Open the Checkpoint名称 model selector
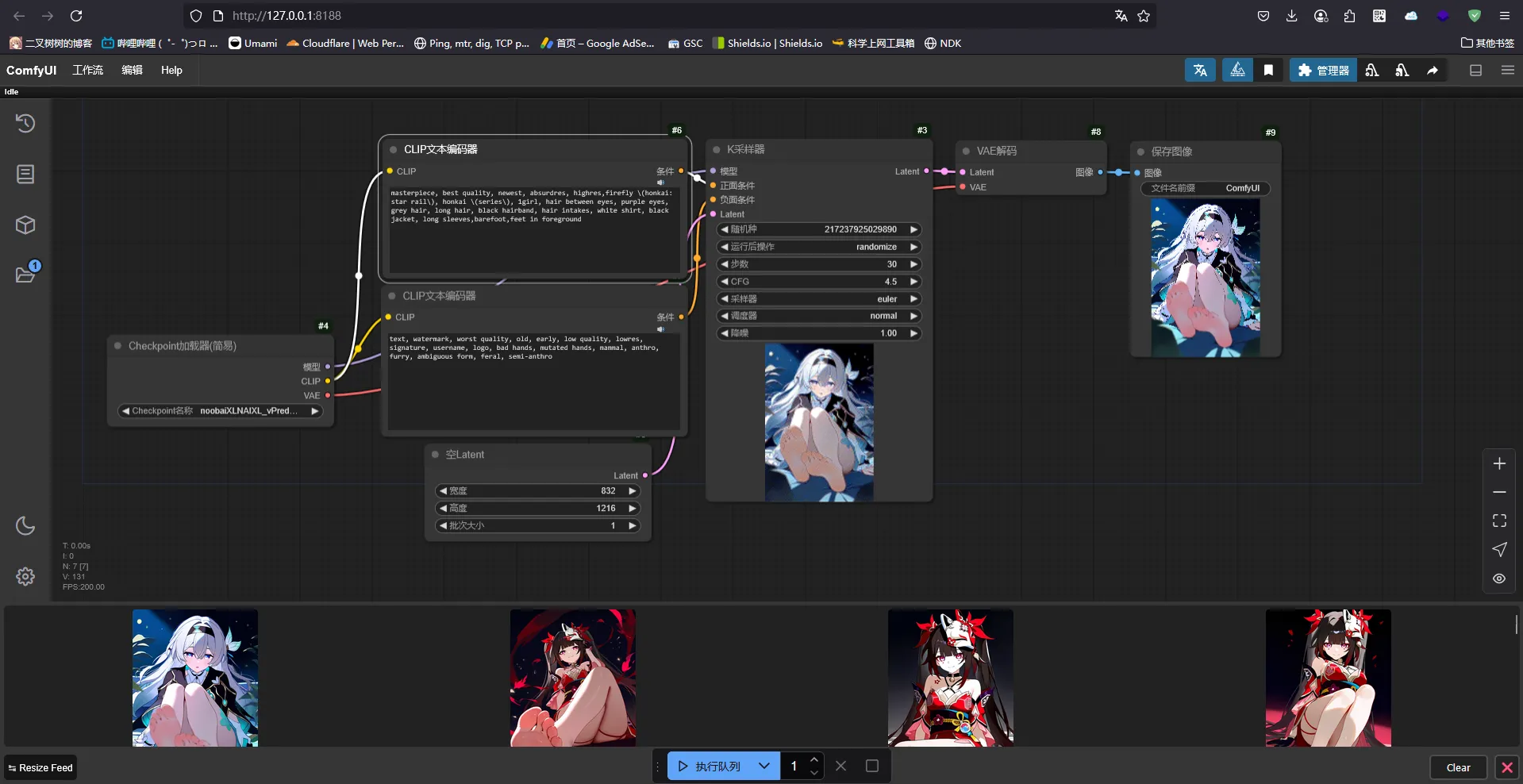1523x784 pixels. click(x=220, y=411)
